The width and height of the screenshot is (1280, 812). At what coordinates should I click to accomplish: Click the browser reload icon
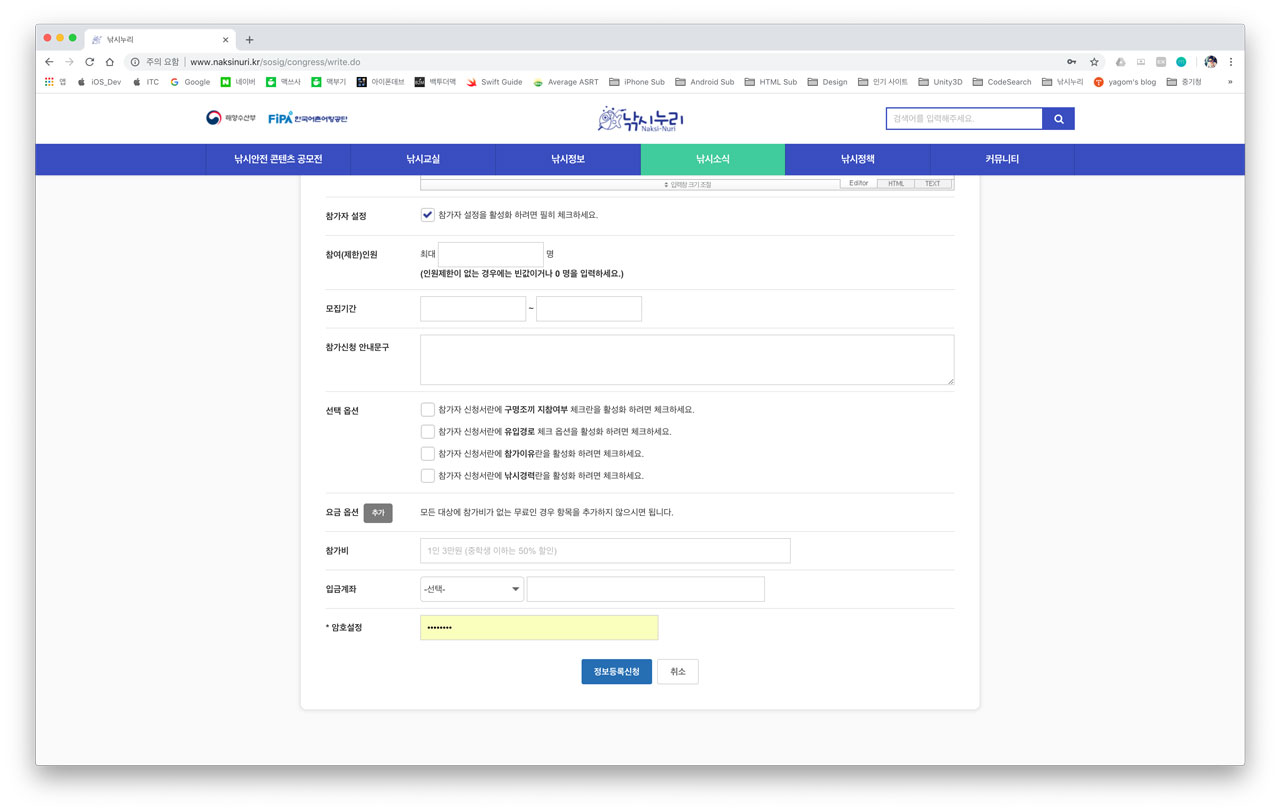pos(89,62)
